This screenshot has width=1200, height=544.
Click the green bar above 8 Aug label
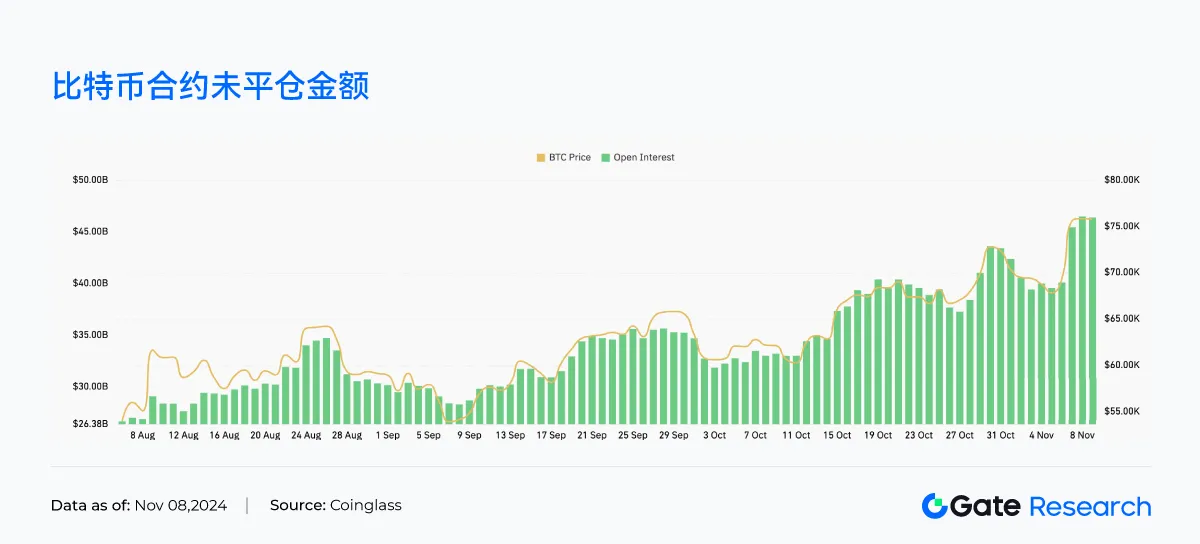pyautogui.click(x=143, y=421)
